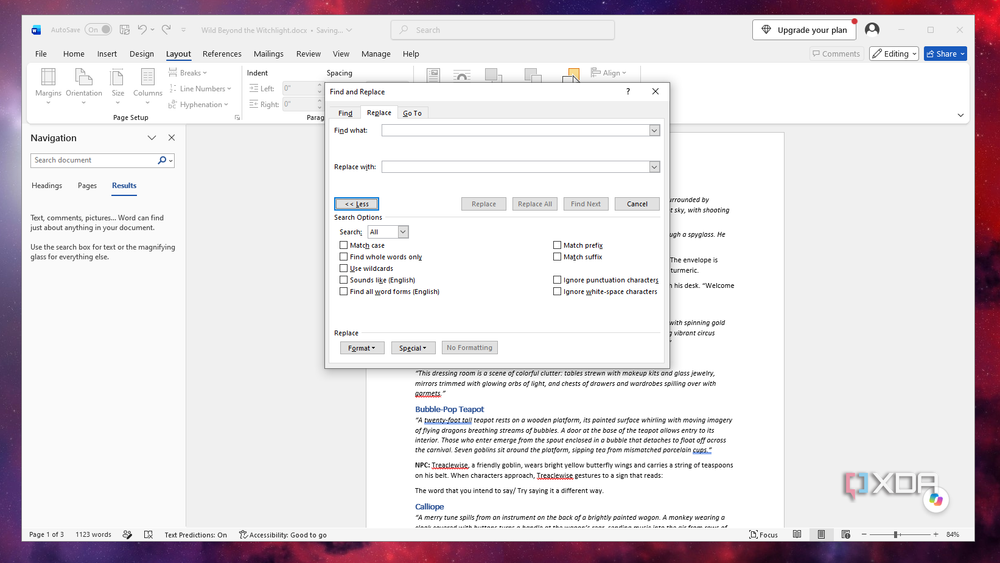Viewport: 1000px width, 563px height.
Task: Open the File menu
Action: point(41,54)
